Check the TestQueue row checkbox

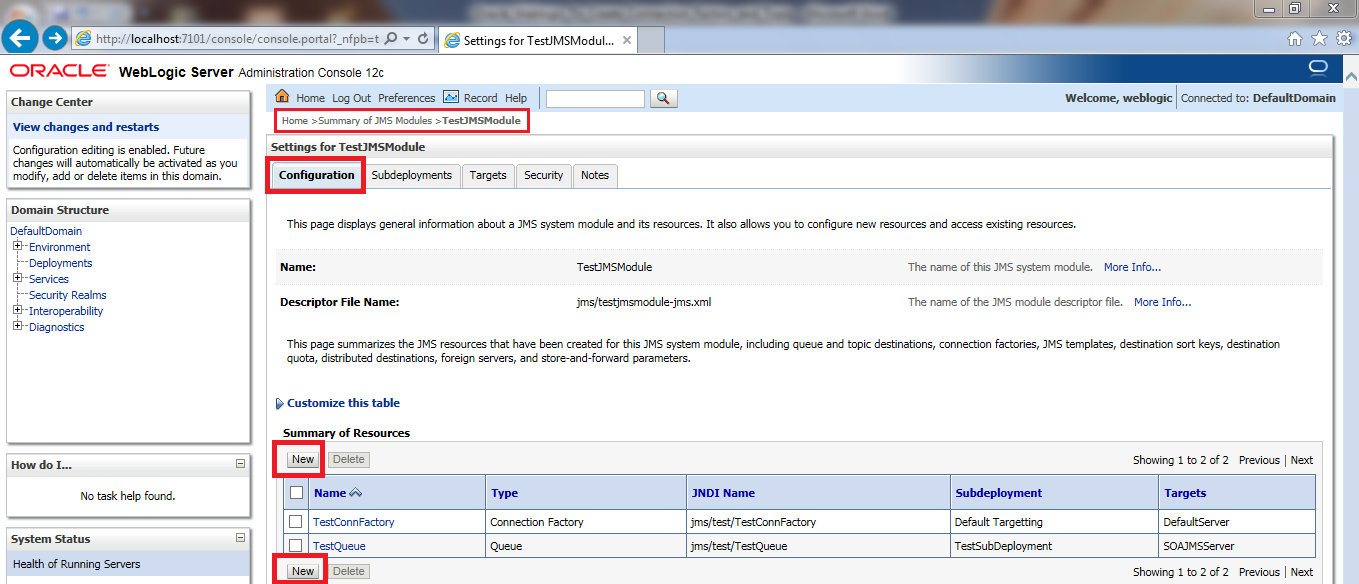point(296,546)
